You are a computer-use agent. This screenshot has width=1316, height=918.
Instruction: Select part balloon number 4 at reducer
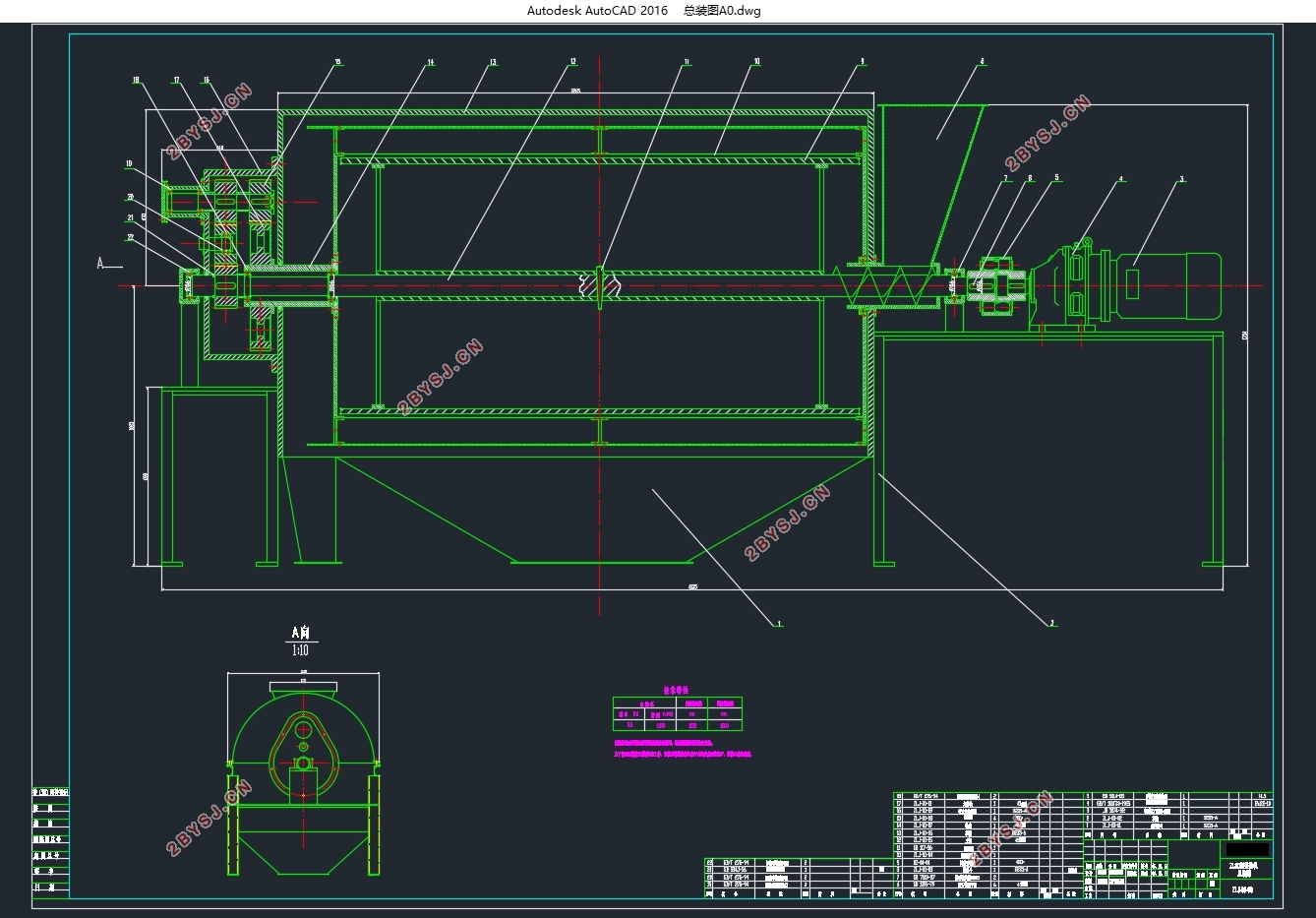coord(1121,180)
